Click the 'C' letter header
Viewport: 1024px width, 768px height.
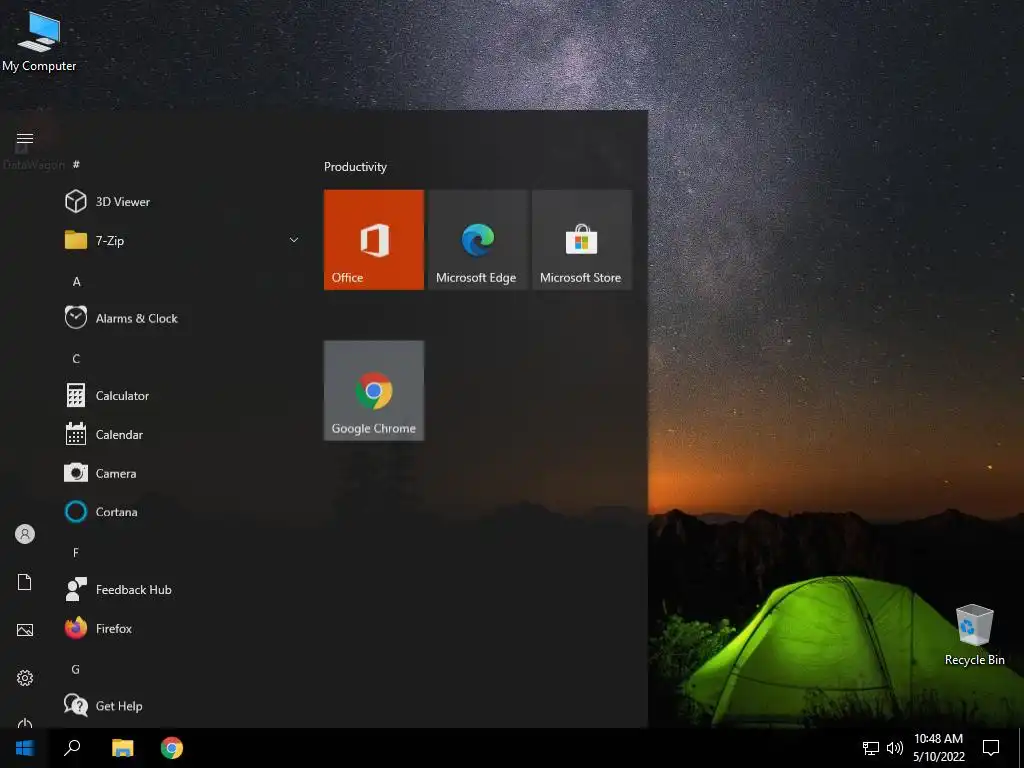(x=76, y=359)
